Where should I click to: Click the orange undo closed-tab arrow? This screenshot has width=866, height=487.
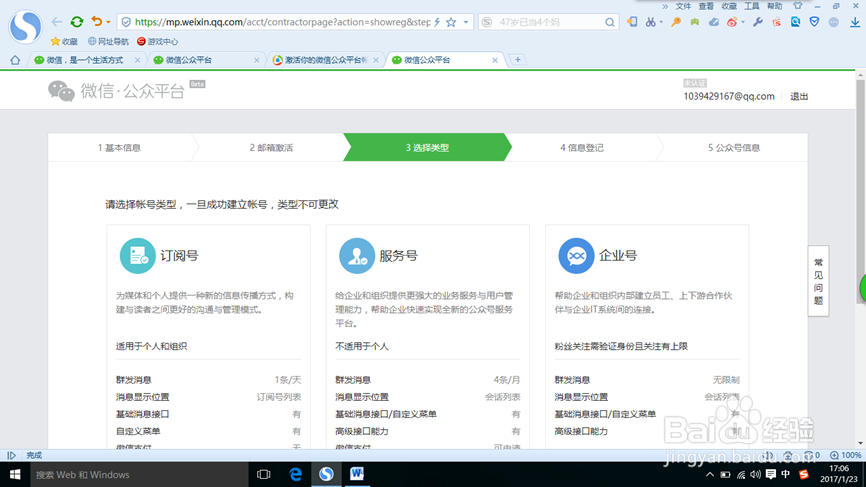point(97,22)
